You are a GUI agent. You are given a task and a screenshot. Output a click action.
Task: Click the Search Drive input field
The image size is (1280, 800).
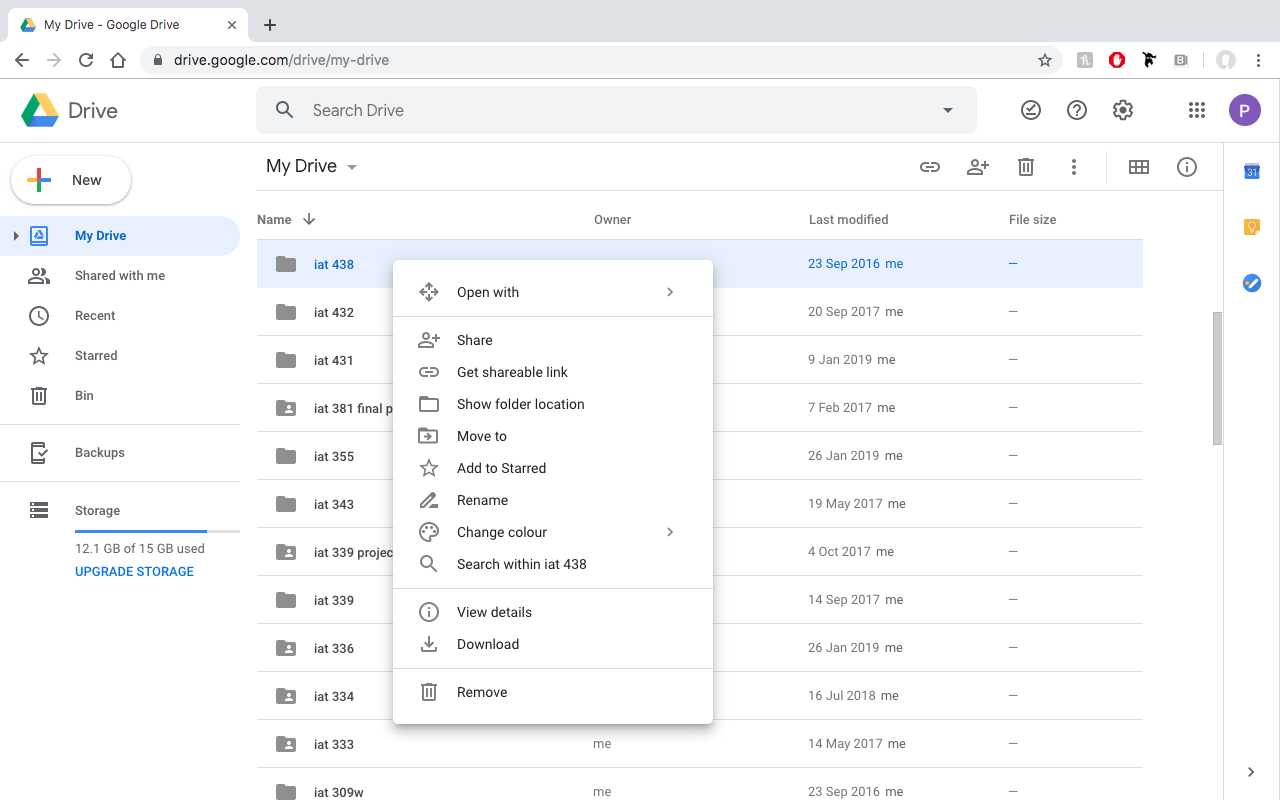(x=600, y=110)
